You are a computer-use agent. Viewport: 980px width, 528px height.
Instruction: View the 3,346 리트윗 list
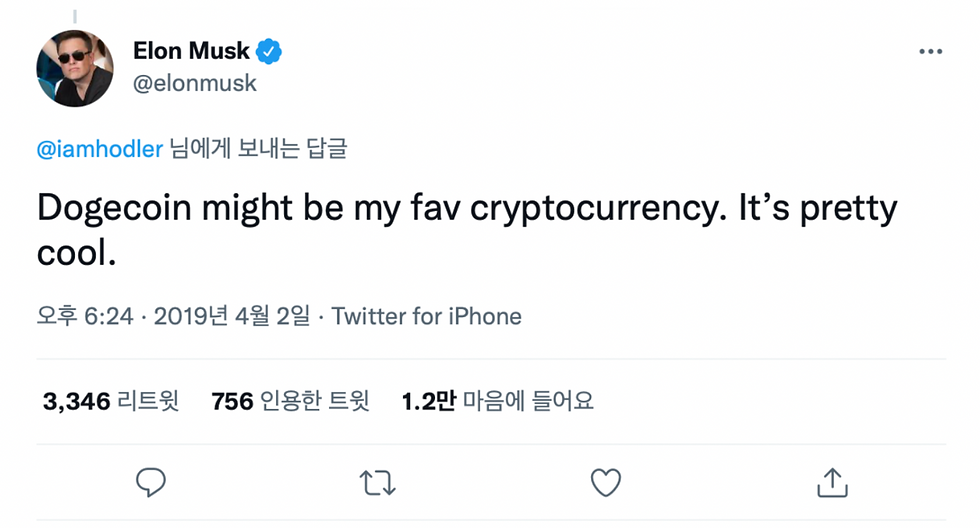pyautogui.click(x=110, y=402)
